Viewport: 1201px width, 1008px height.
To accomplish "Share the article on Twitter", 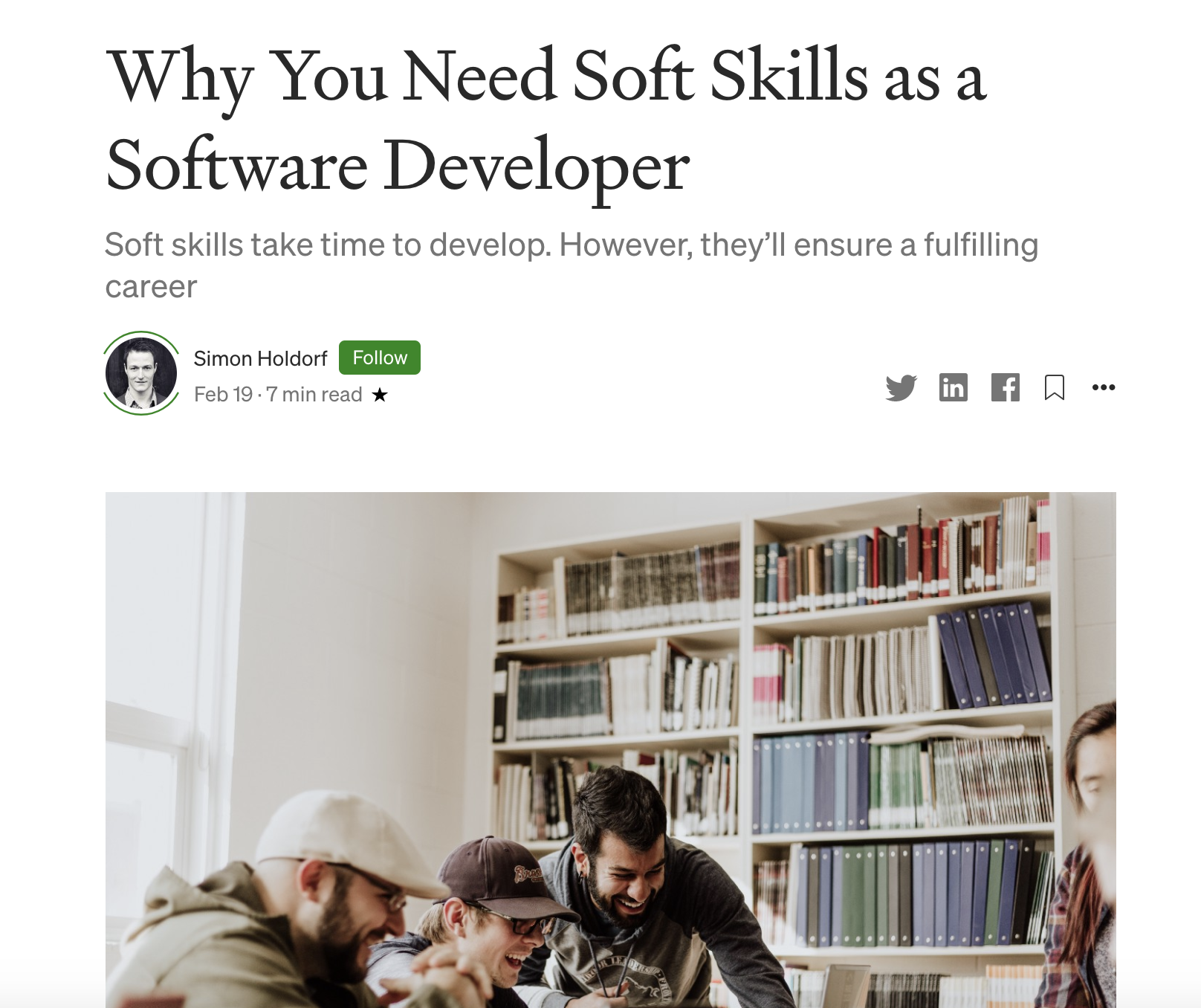I will tap(901, 387).
